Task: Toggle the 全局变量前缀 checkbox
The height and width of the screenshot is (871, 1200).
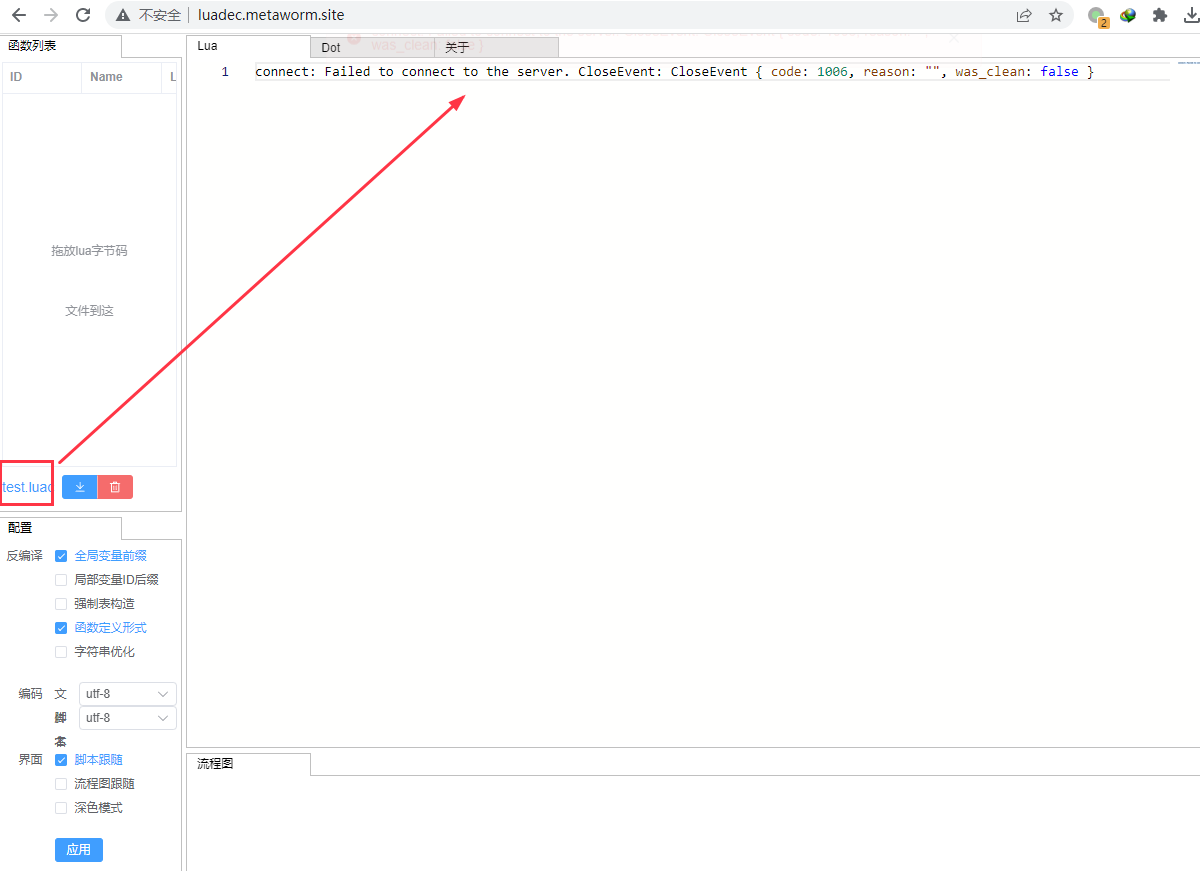Action: 61,556
